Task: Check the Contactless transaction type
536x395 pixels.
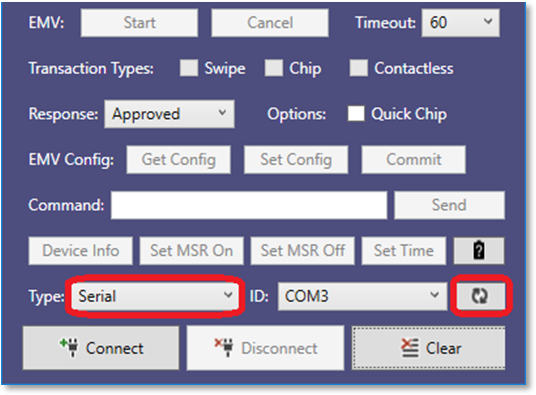Action: (359, 68)
